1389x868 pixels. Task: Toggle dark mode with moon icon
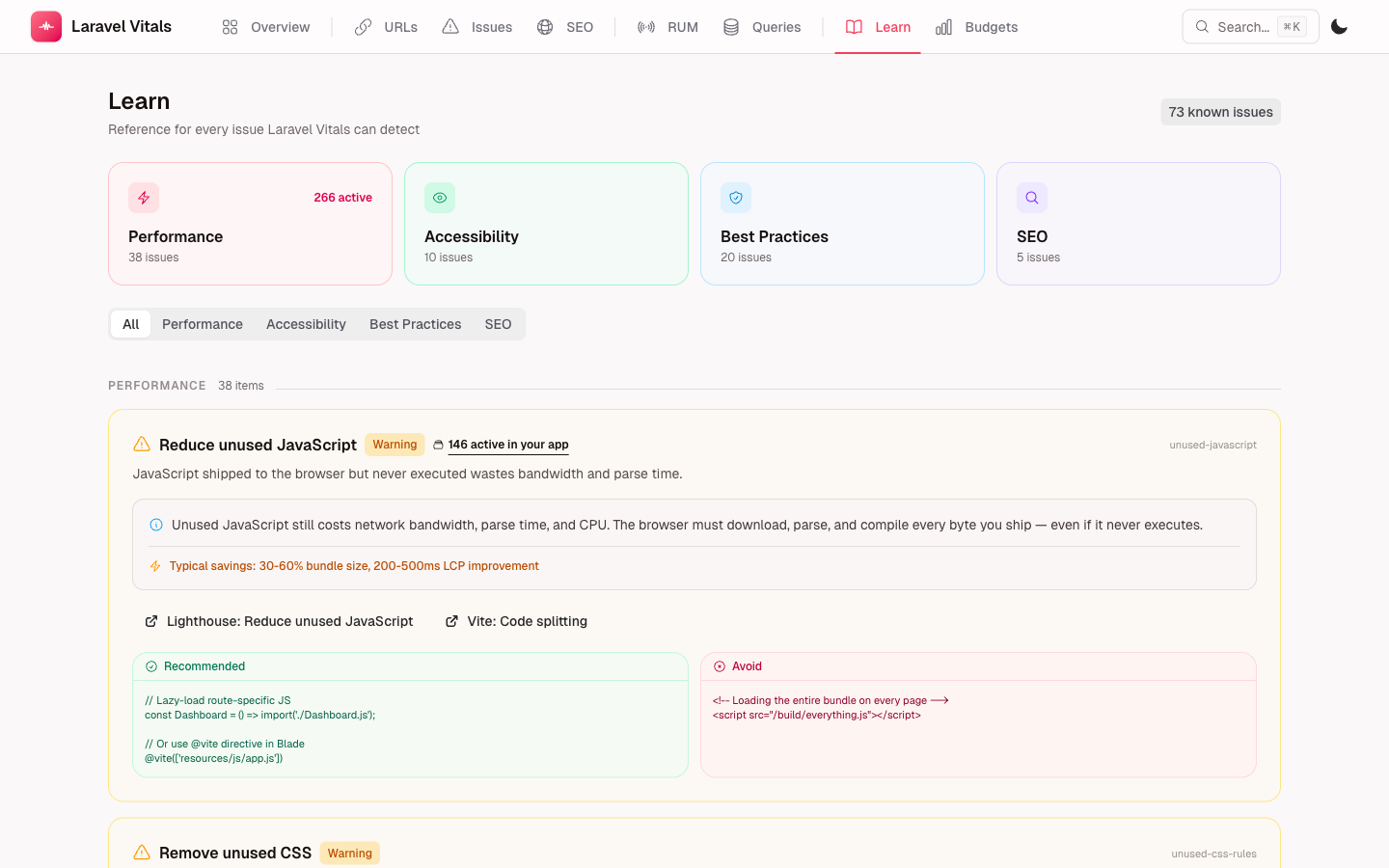coord(1339,27)
